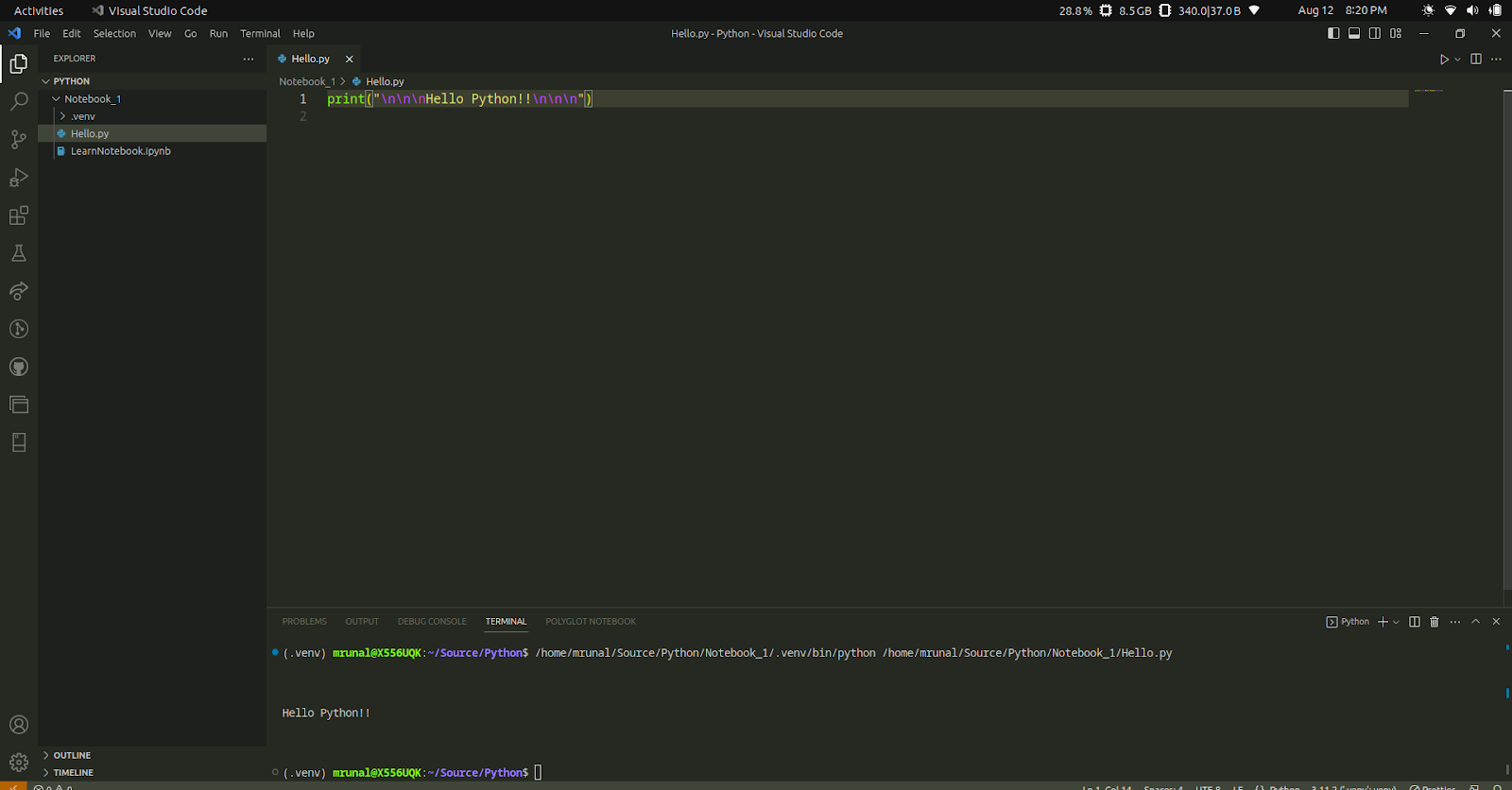Open the Live Share arrow view
The height and width of the screenshot is (790, 1512).
coord(19,291)
